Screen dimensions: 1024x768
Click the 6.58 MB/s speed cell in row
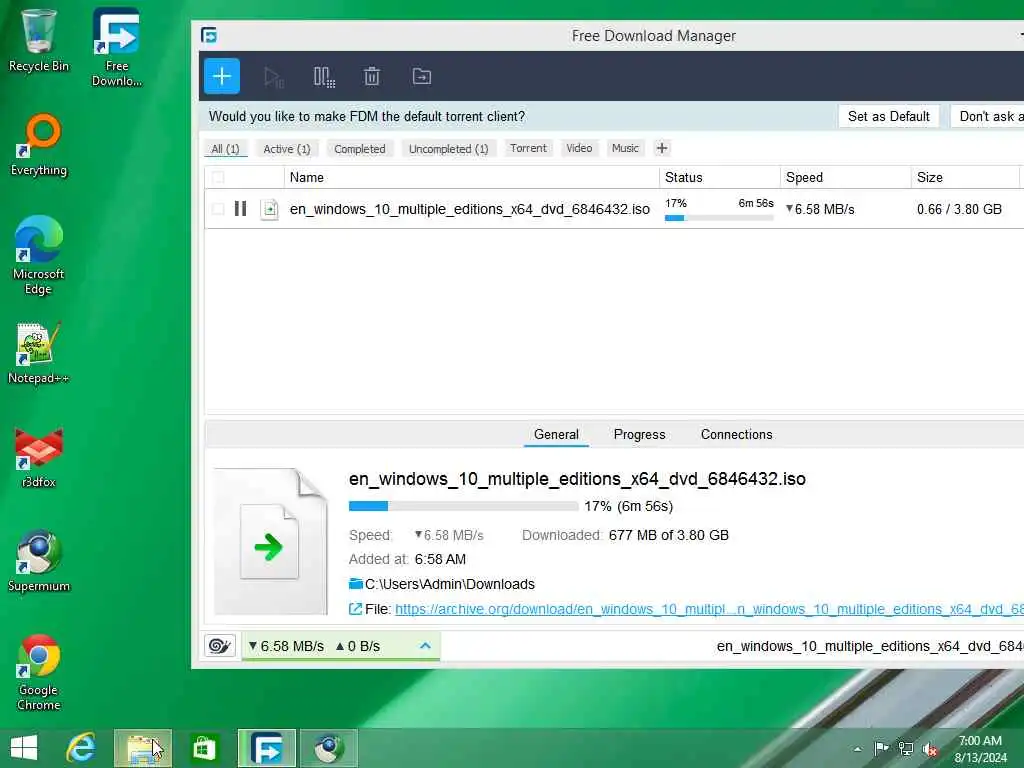tap(820, 209)
